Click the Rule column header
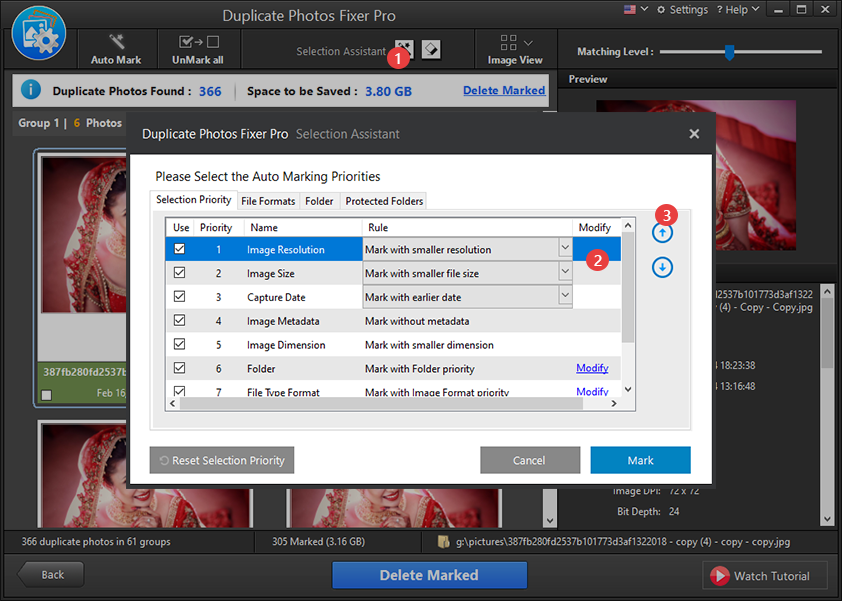This screenshot has width=842, height=601. (467, 227)
